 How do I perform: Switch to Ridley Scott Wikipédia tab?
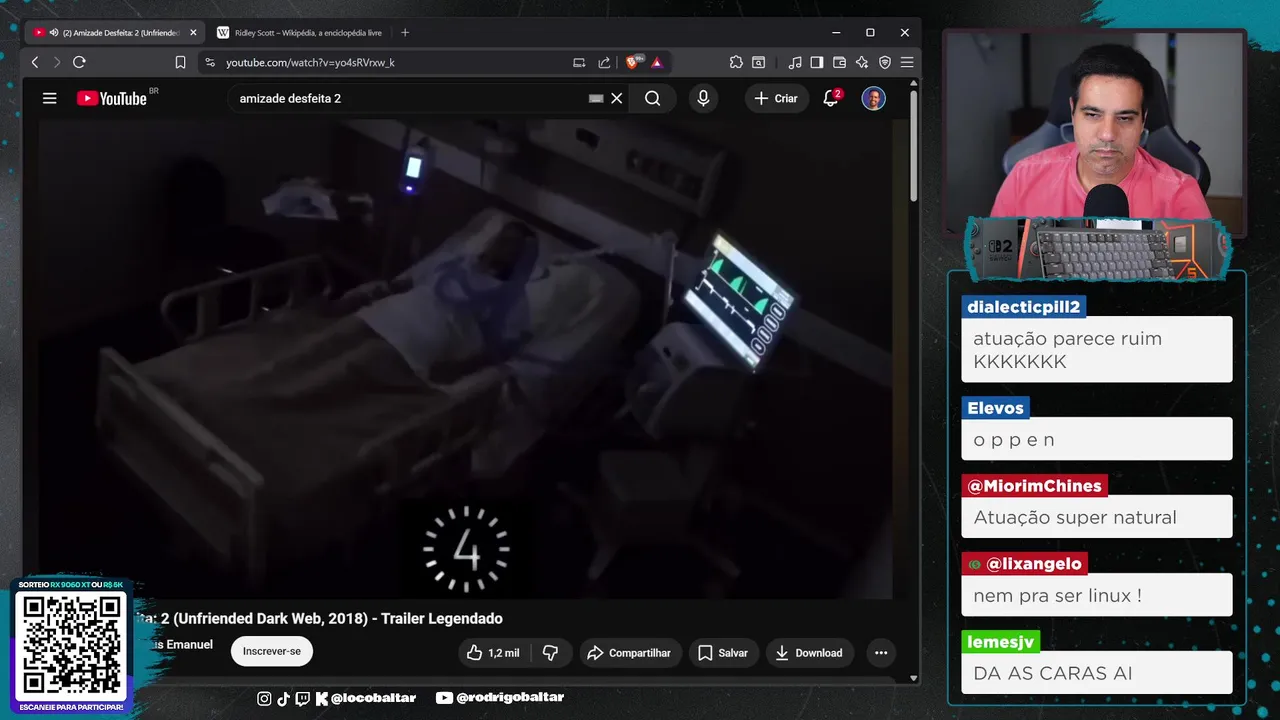coord(300,33)
